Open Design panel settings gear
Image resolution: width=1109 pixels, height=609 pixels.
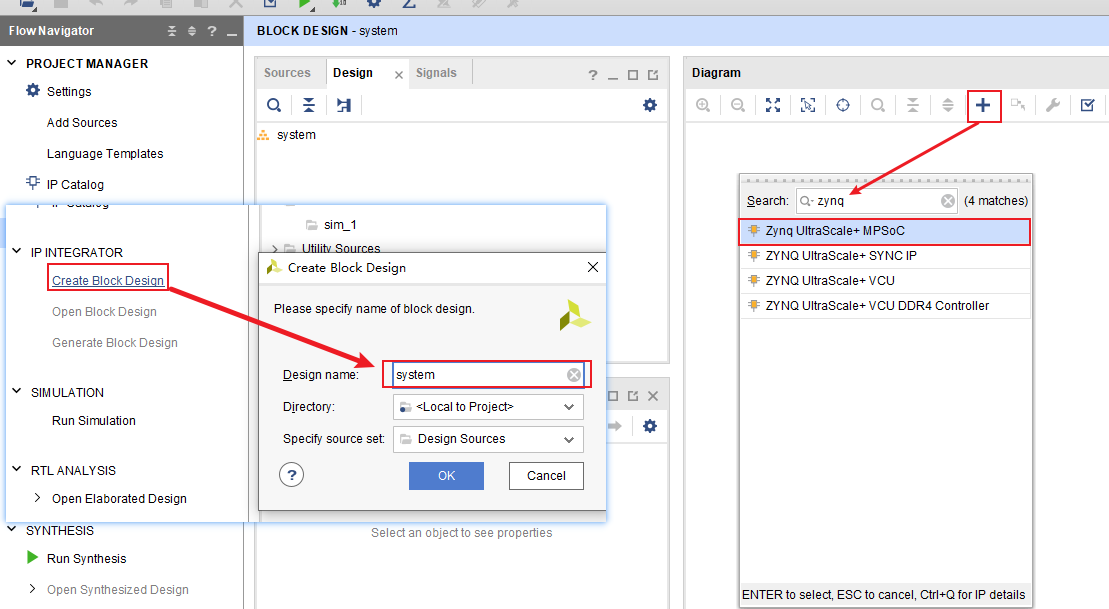pos(650,105)
